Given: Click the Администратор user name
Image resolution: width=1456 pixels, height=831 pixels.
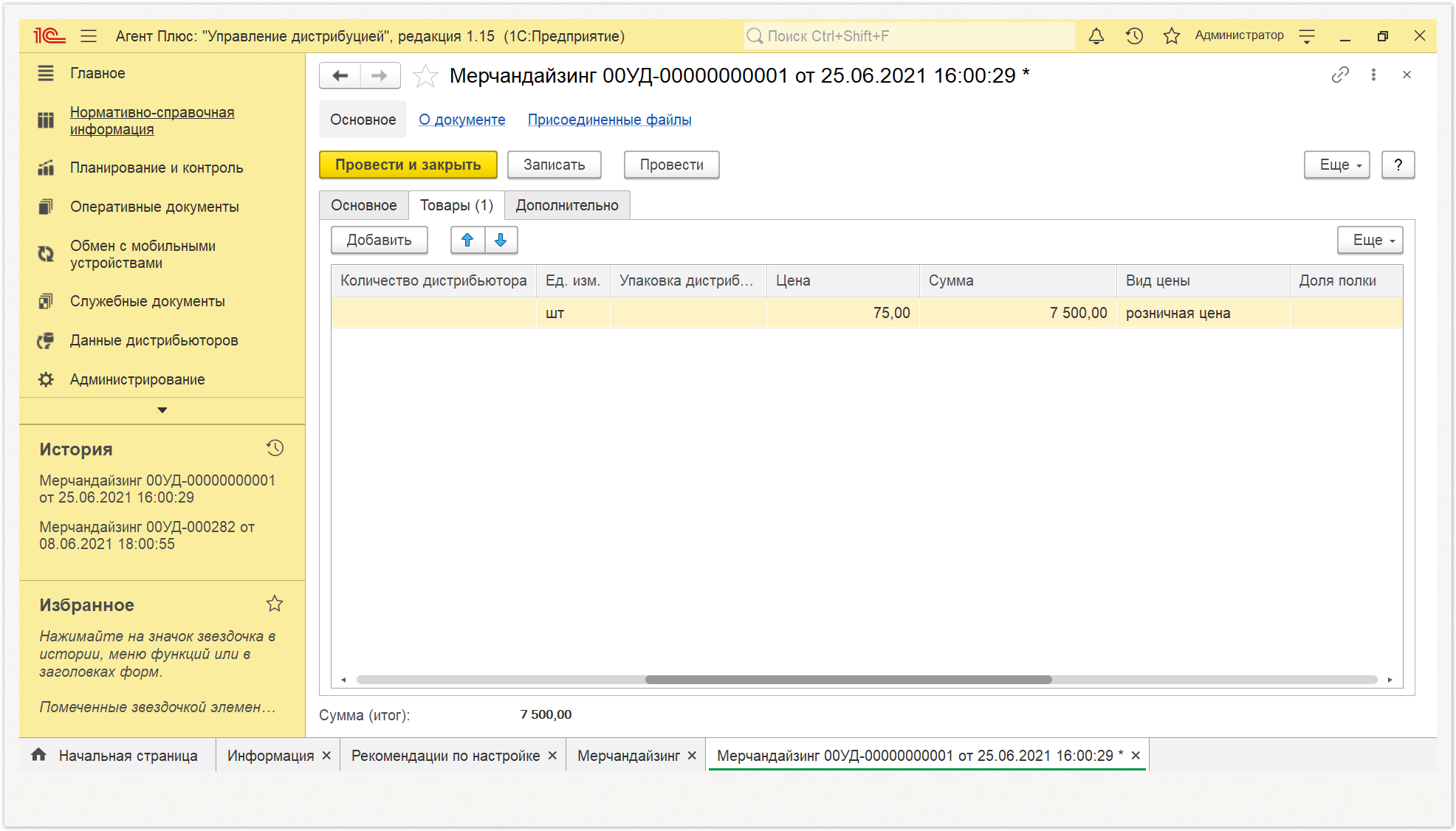Looking at the screenshot, I should 1239,35.
